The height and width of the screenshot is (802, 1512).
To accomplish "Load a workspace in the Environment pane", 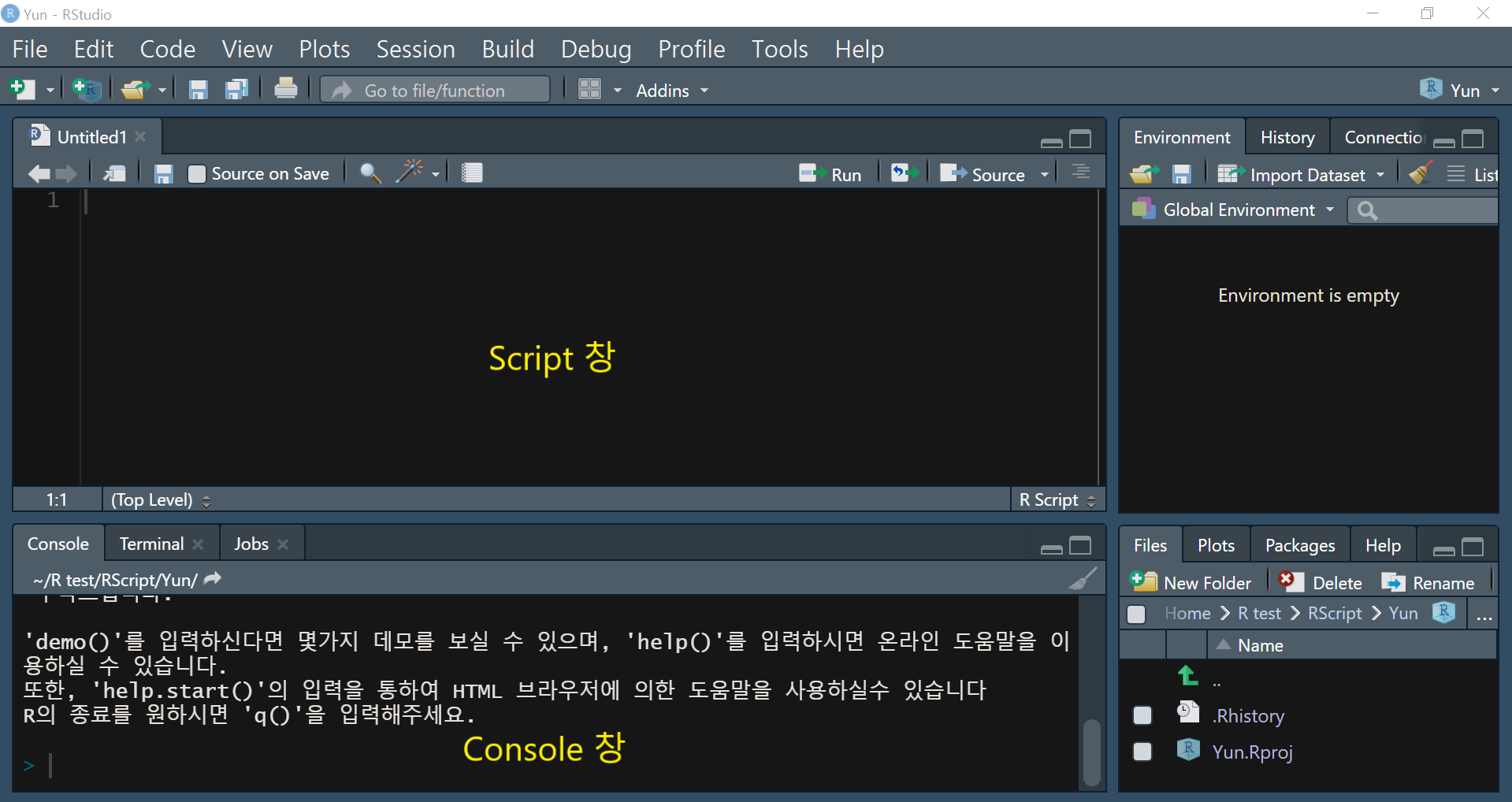I will click(x=1144, y=174).
